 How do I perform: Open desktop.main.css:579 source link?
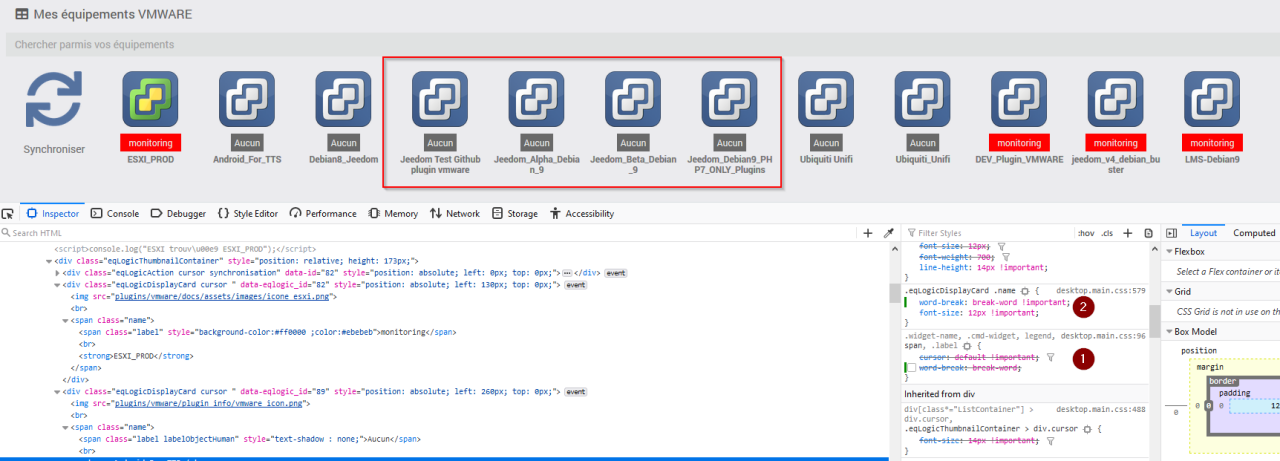pos(1100,291)
